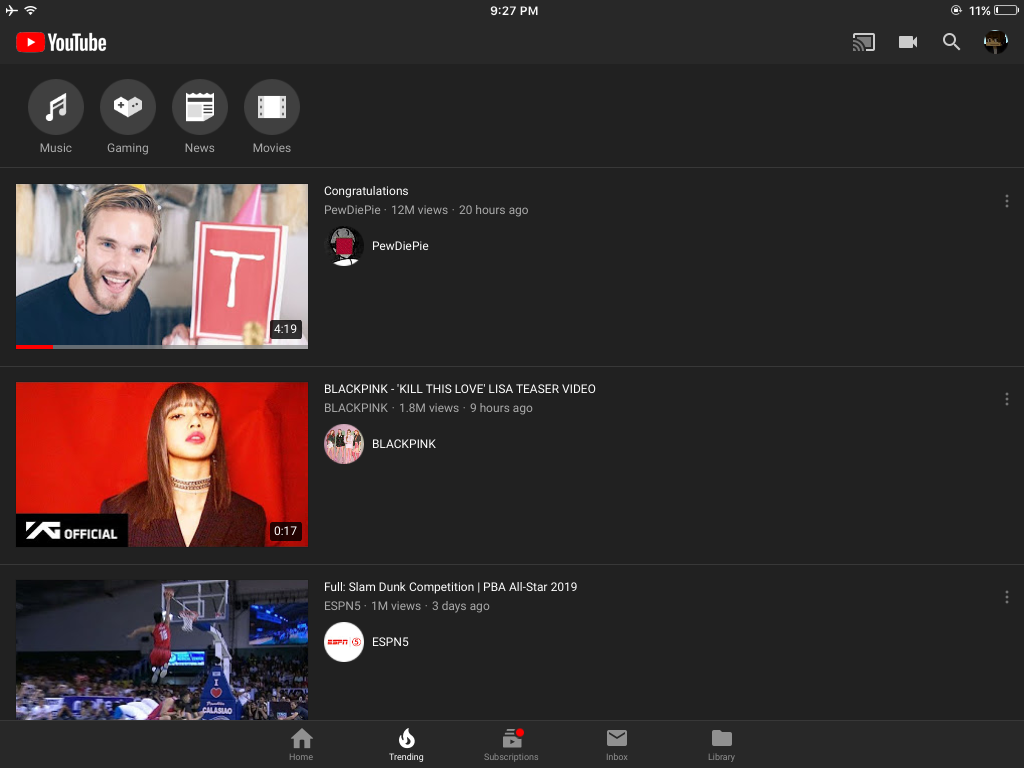
Task: Open the Congratulations video title
Action: (x=366, y=191)
